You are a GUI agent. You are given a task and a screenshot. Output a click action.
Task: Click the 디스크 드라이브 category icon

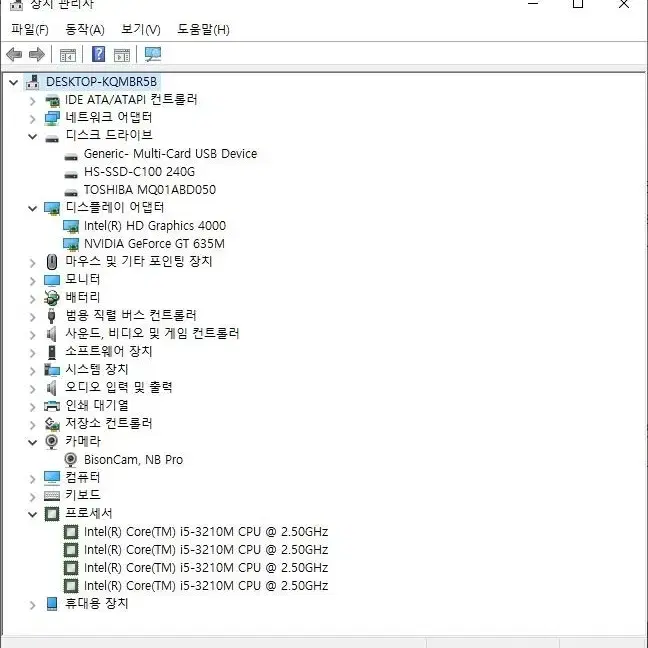point(52,138)
